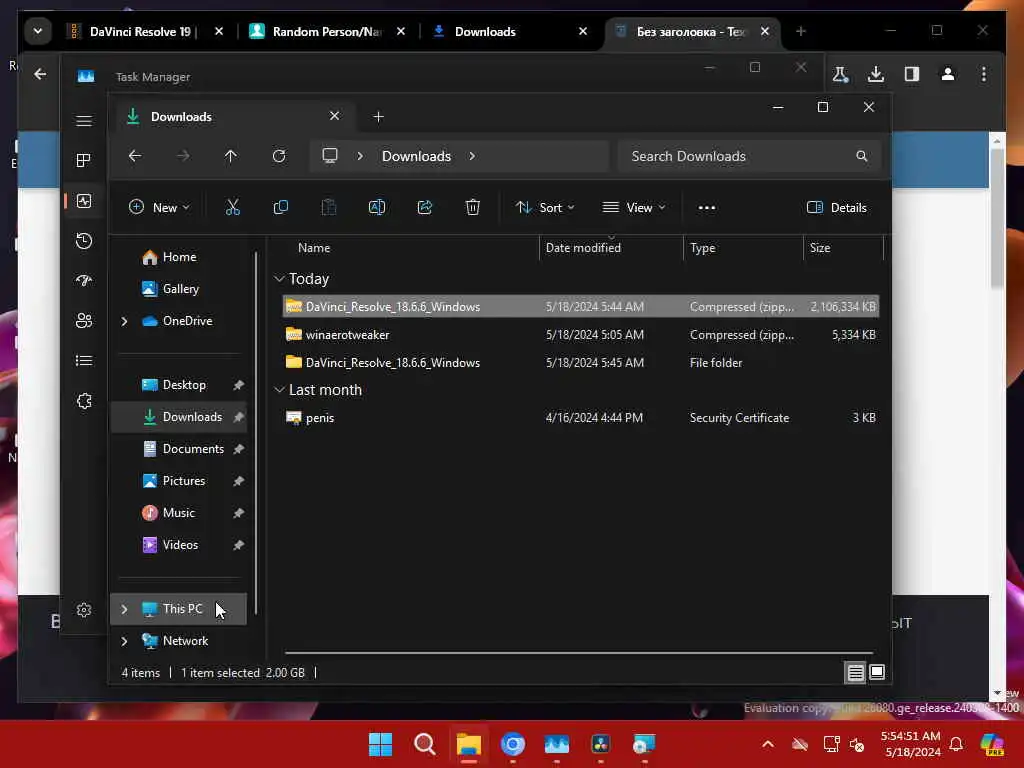Go back in File Explorer
This screenshot has height=768, width=1024.
click(135, 156)
